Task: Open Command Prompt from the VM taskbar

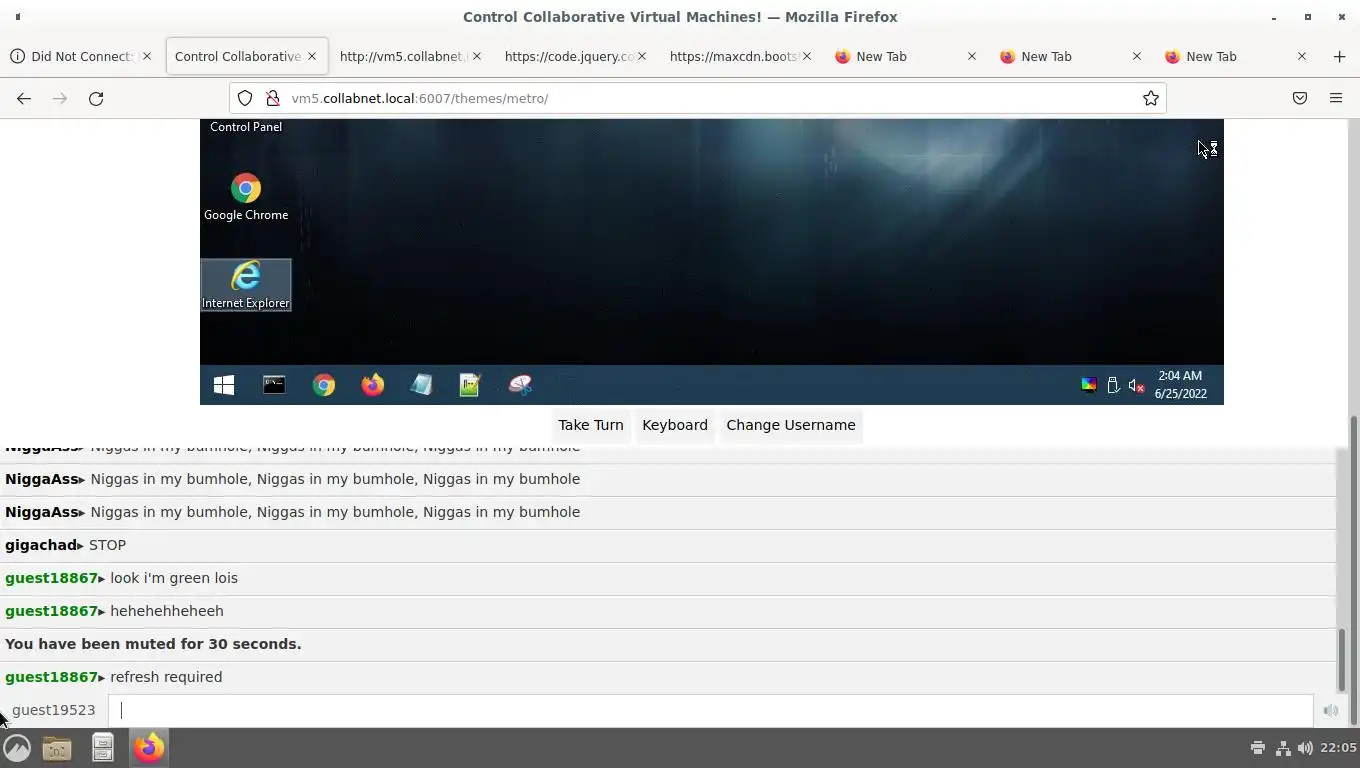Action: click(x=274, y=385)
